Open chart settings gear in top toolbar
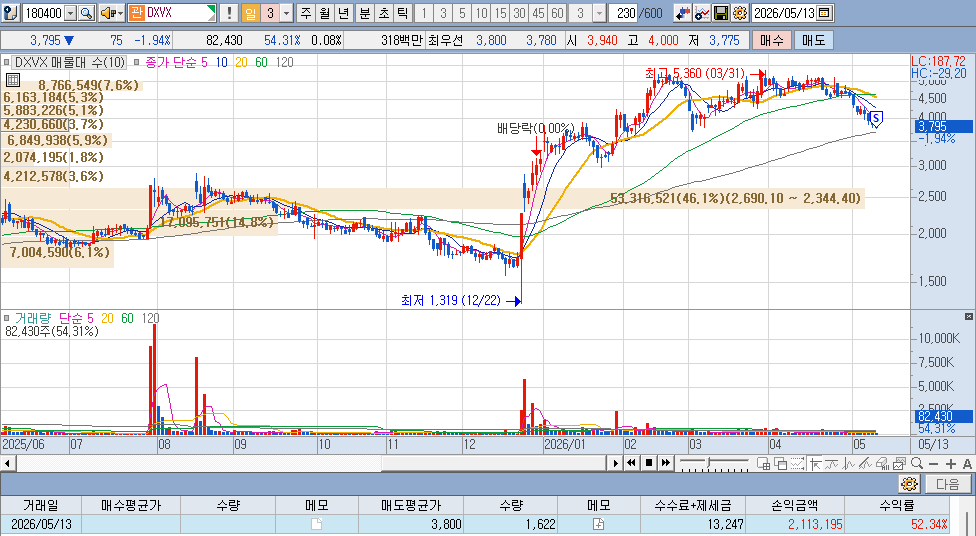This screenshot has height=536, width=976. point(739,12)
